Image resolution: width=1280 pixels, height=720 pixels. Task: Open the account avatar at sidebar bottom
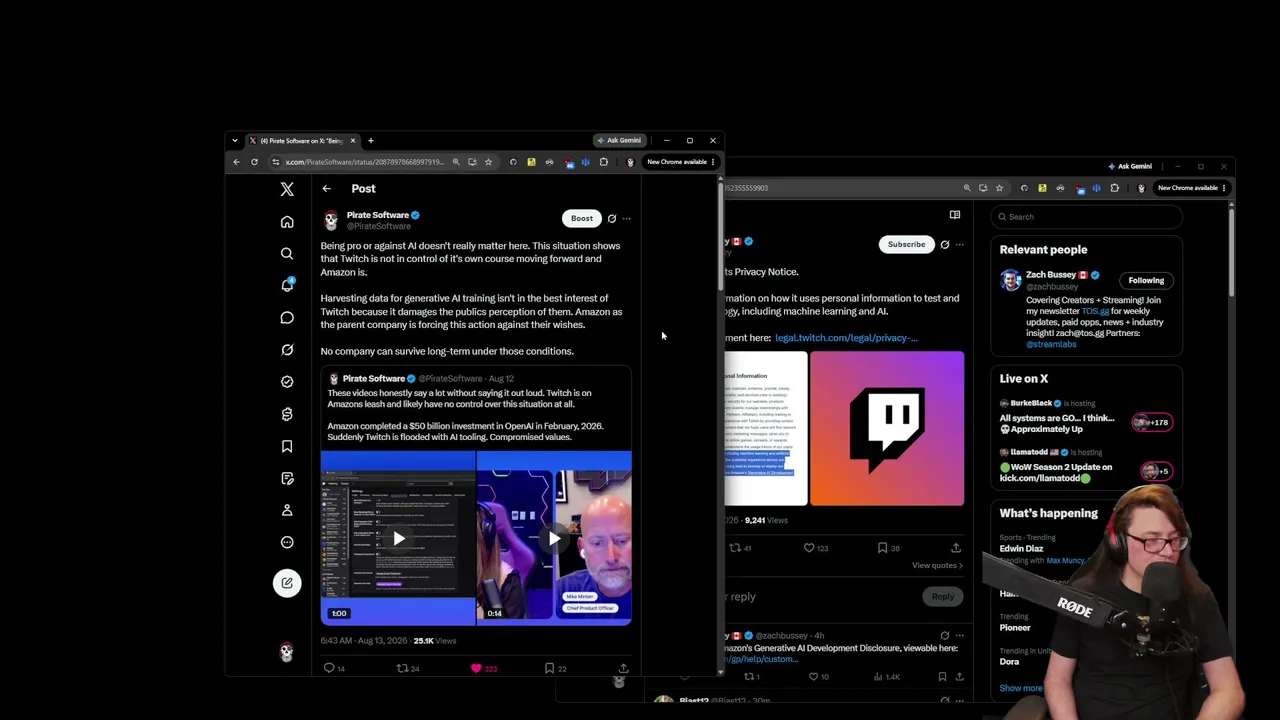[x=287, y=652]
